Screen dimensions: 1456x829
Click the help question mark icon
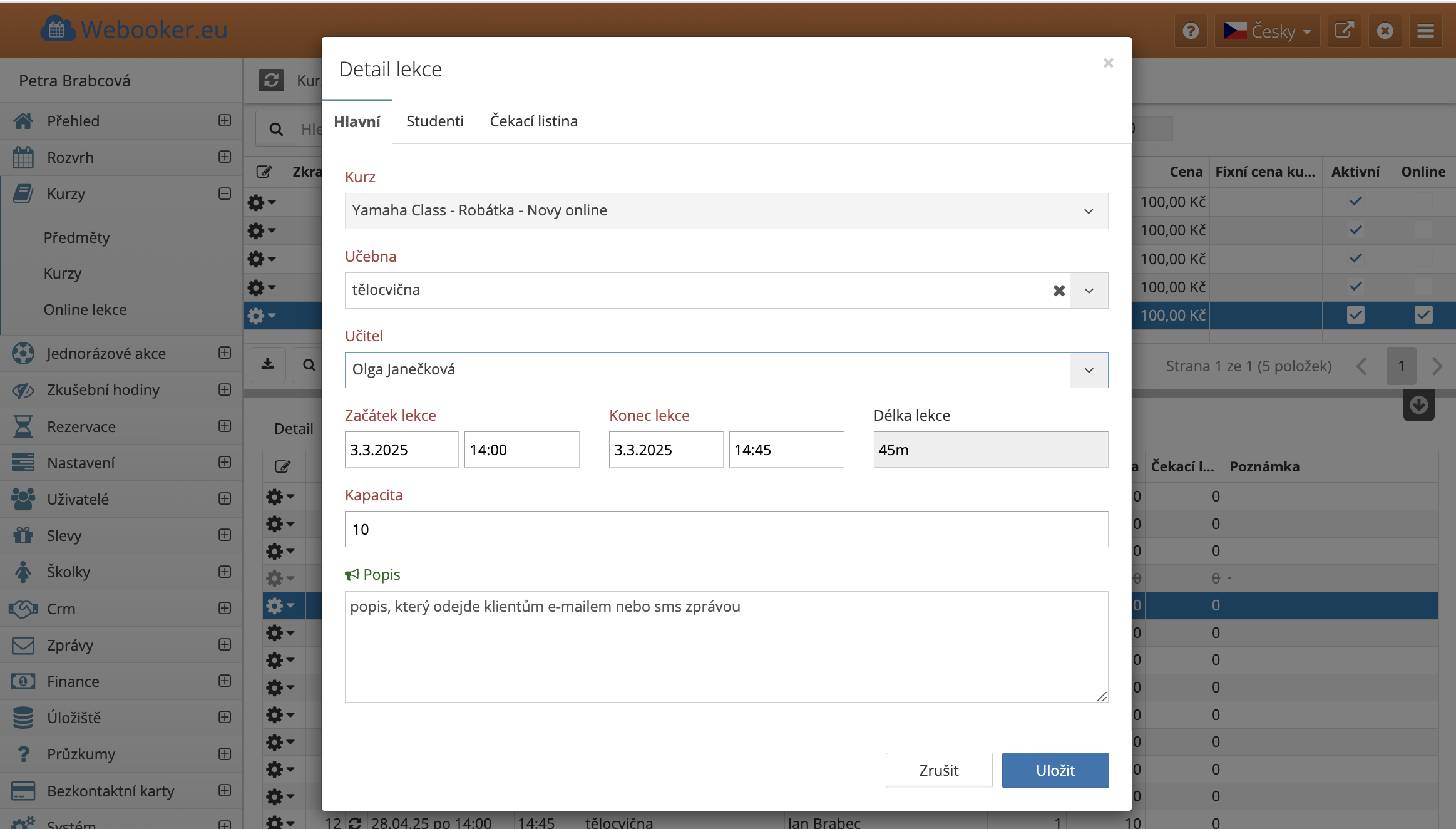pyautogui.click(x=1191, y=31)
